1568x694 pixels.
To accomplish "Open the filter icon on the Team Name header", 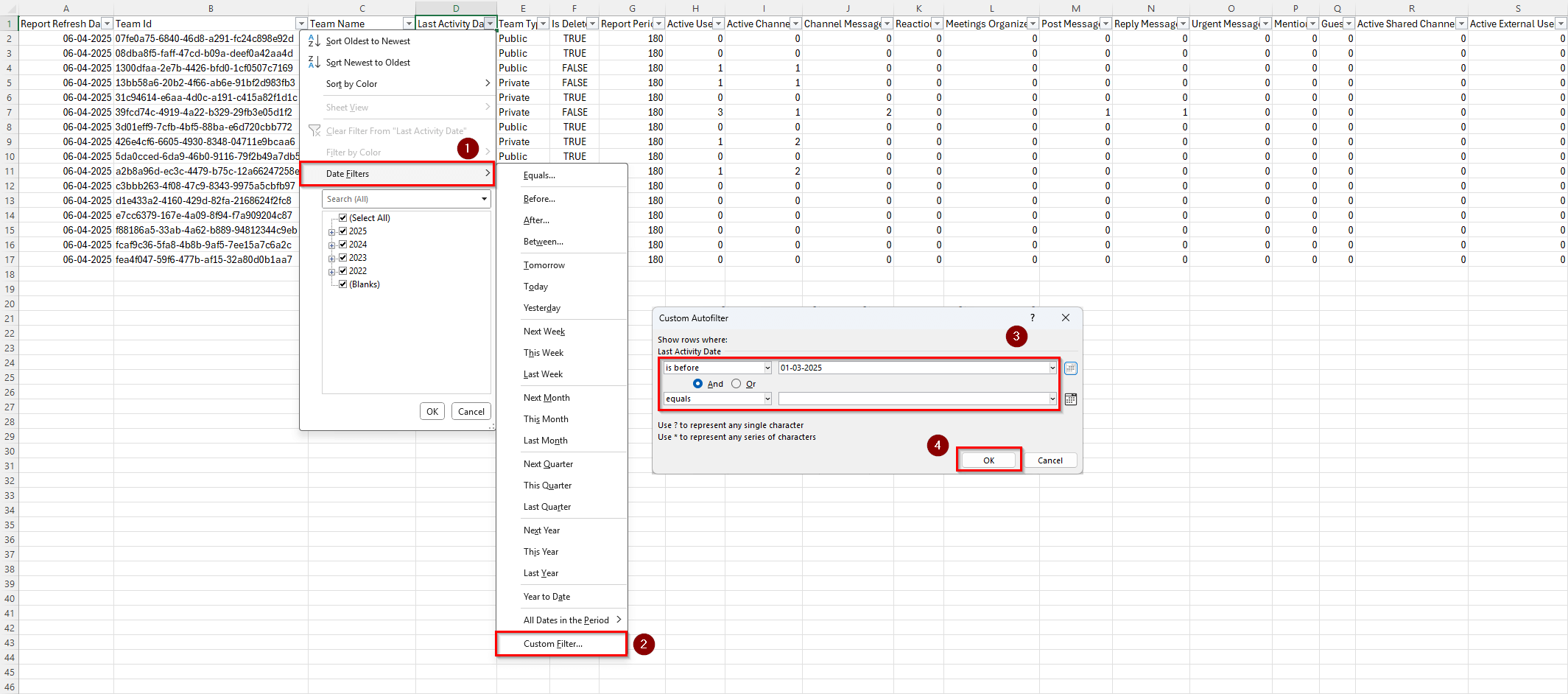I will click(408, 23).
